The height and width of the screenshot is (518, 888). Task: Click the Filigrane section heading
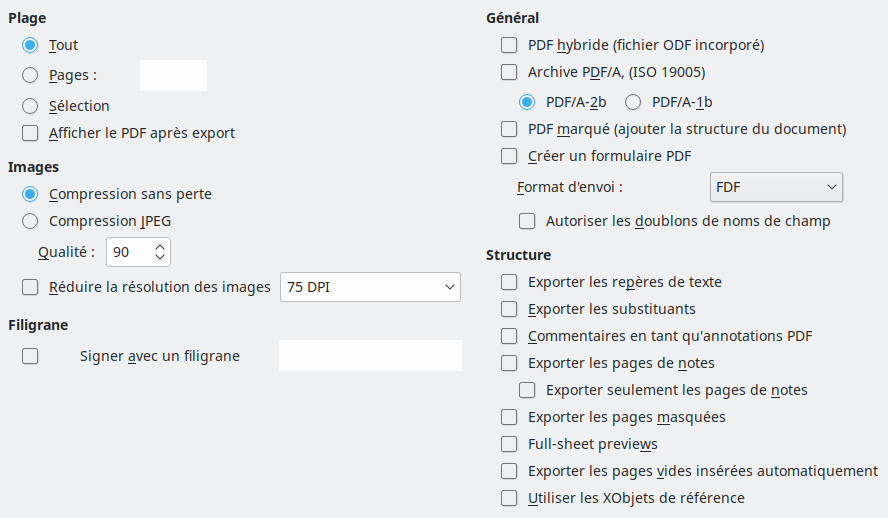coord(38,325)
